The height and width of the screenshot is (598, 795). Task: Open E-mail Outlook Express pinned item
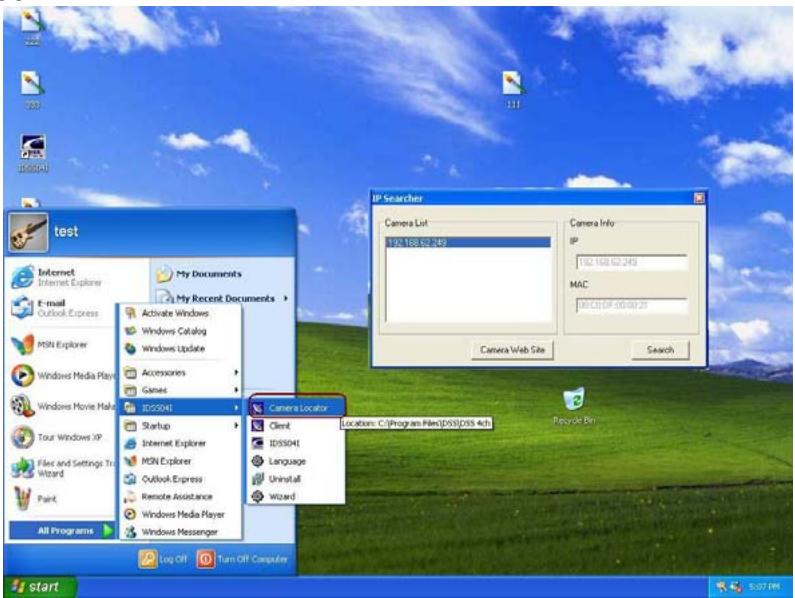56,308
